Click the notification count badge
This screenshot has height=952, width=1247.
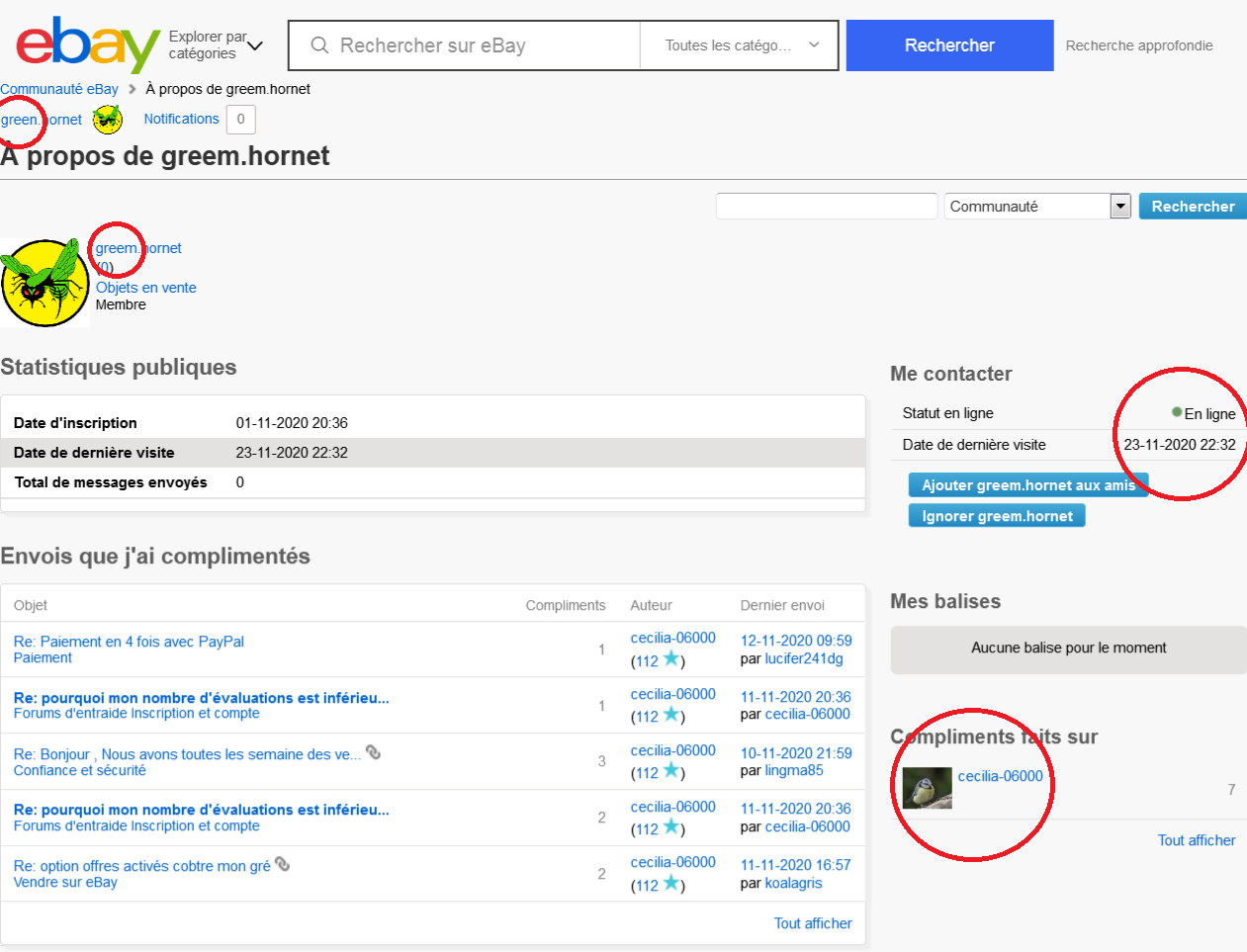click(240, 120)
